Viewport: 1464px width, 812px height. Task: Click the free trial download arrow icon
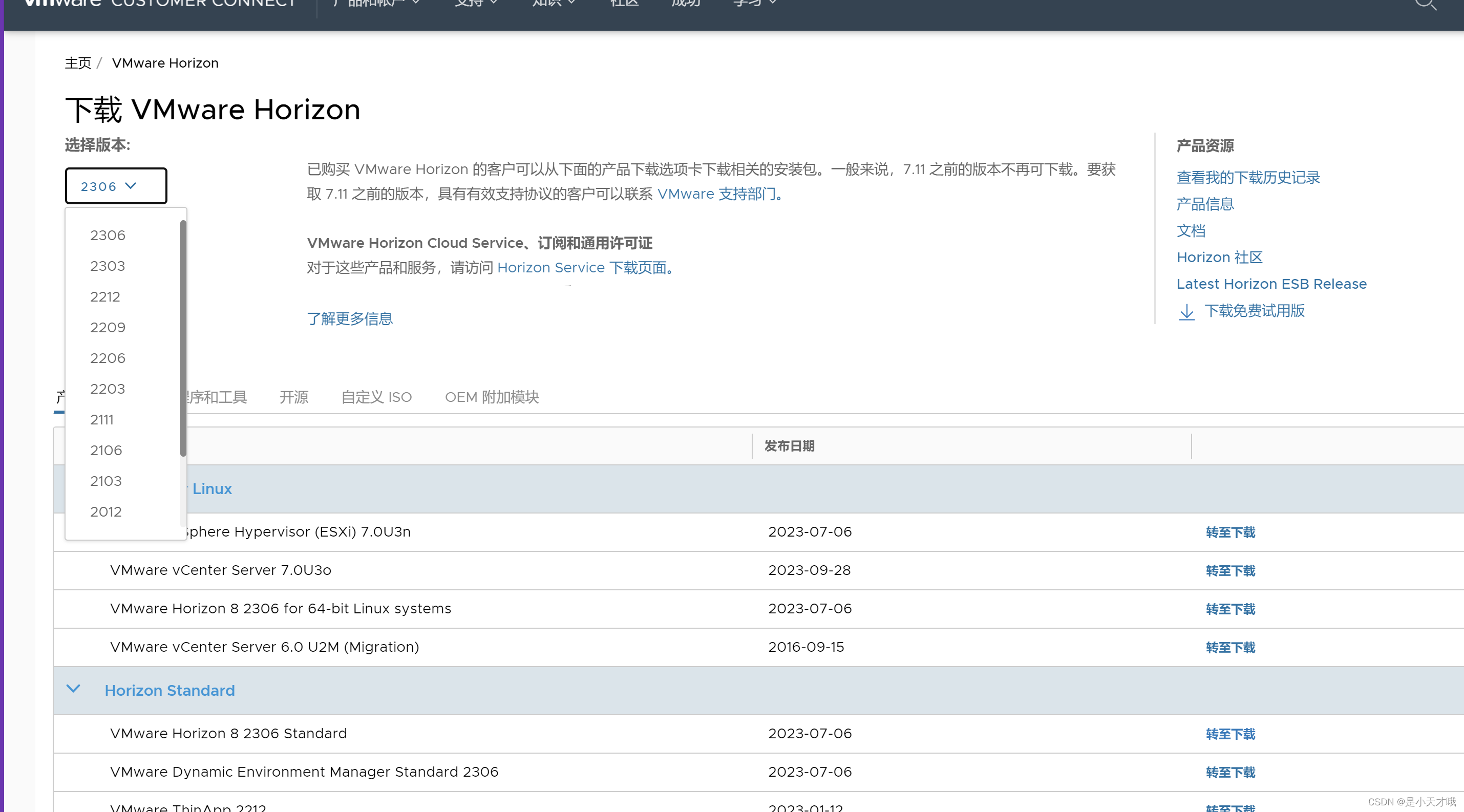(1186, 312)
